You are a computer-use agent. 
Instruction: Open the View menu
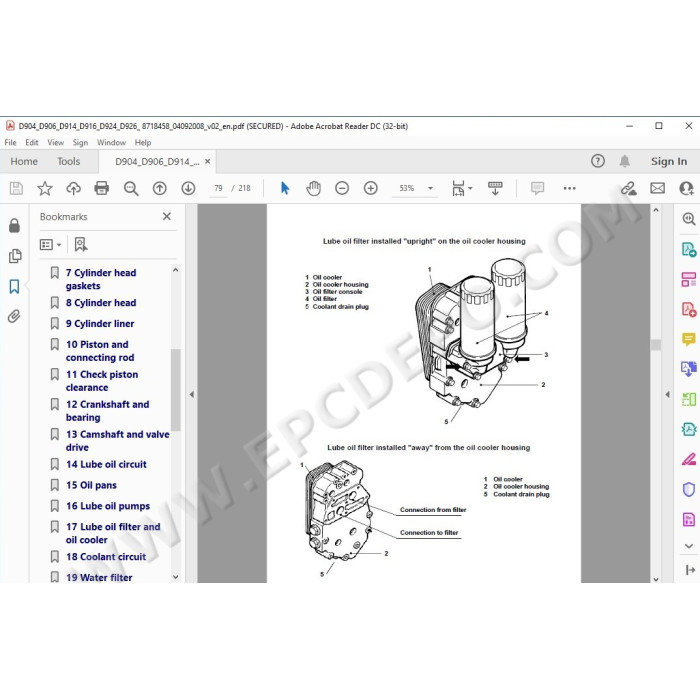pyautogui.click(x=55, y=142)
